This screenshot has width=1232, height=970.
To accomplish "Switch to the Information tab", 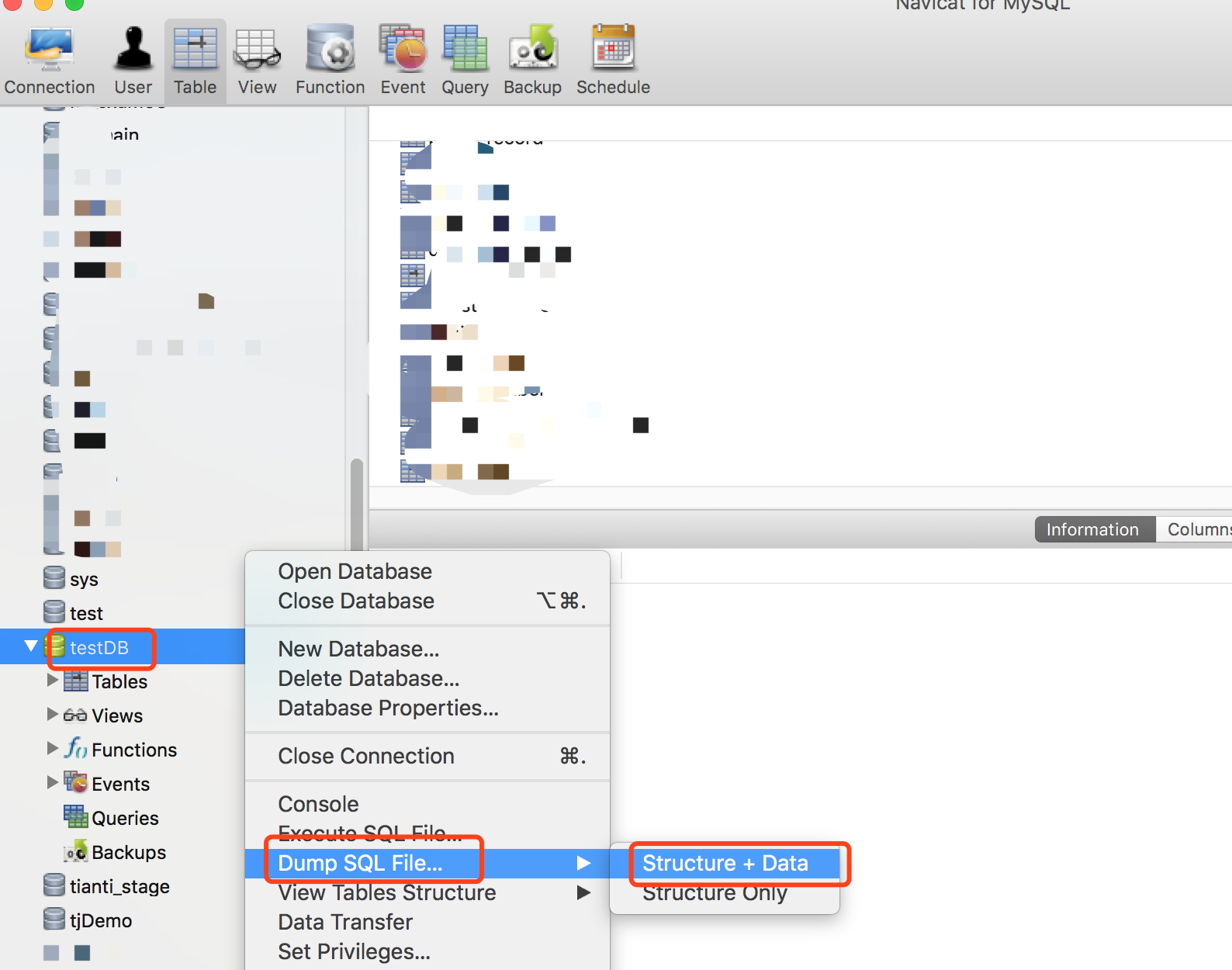I will (1095, 529).
